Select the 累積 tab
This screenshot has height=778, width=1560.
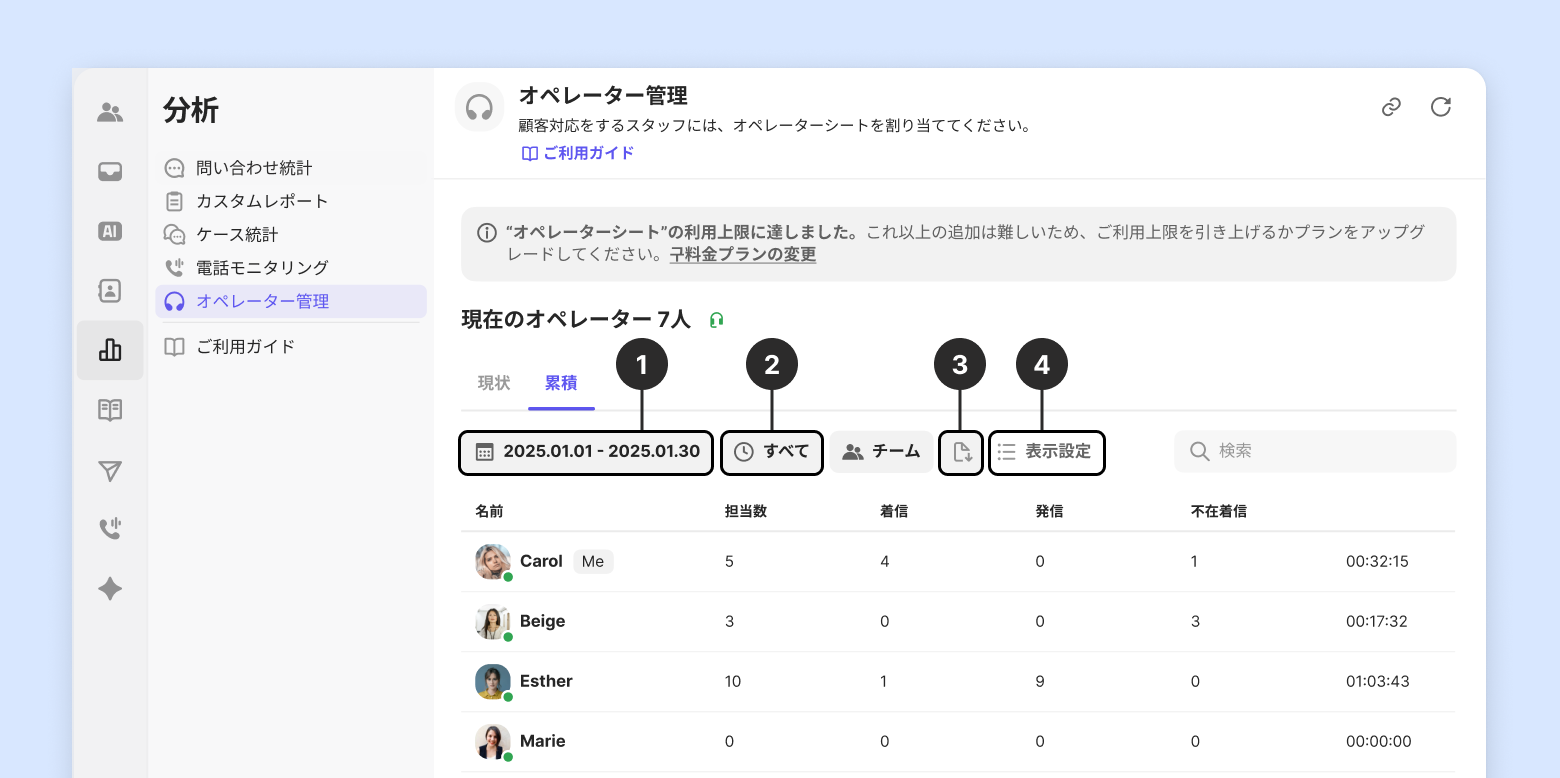pyautogui.click(x=561, y=383)
